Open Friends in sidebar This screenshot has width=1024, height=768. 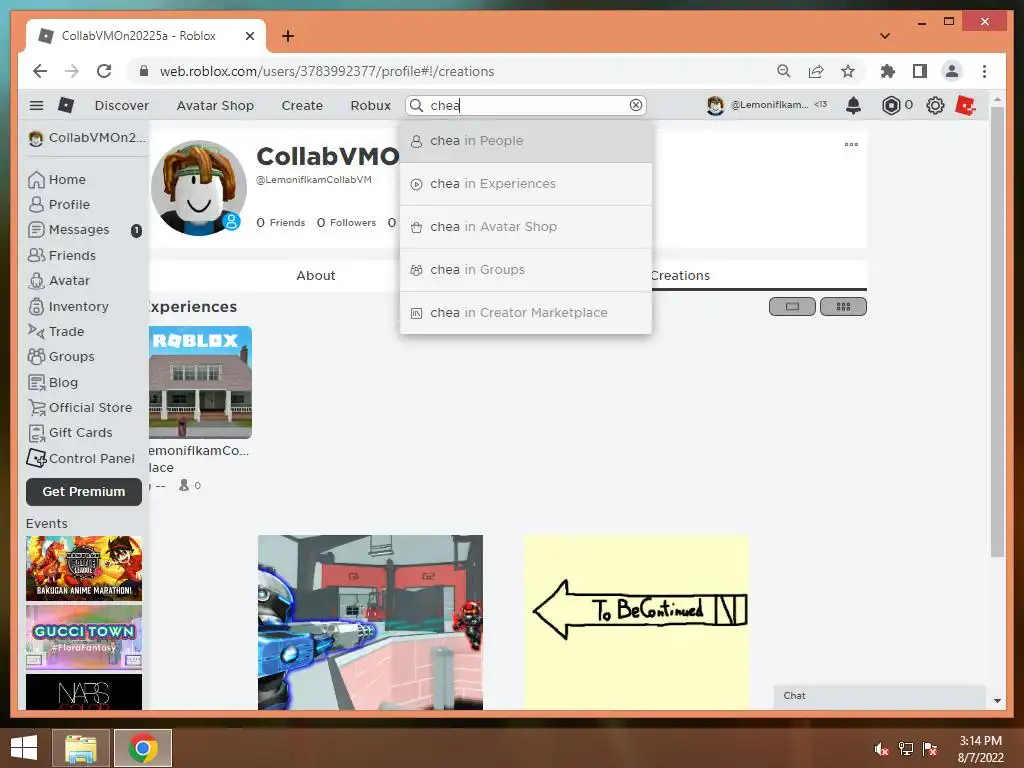[x=62, y=255]
